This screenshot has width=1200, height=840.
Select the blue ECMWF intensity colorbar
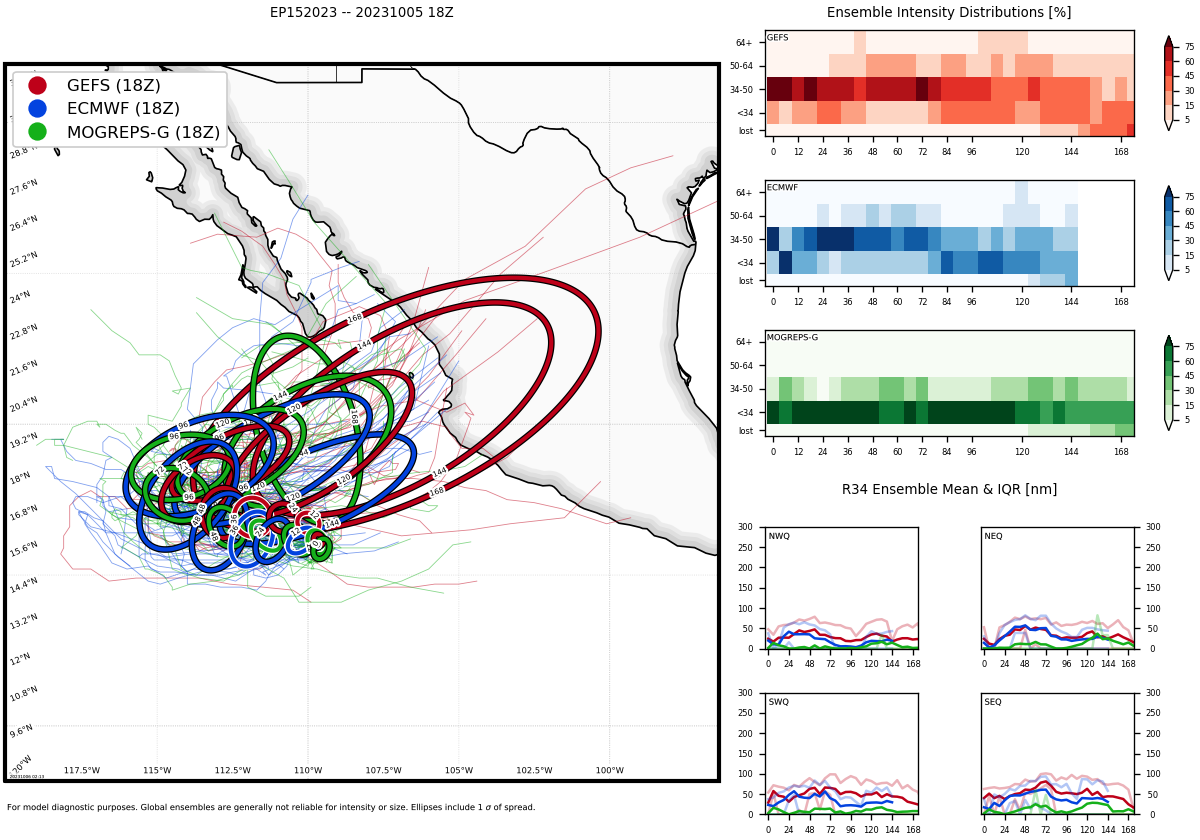pos(1169,233)
